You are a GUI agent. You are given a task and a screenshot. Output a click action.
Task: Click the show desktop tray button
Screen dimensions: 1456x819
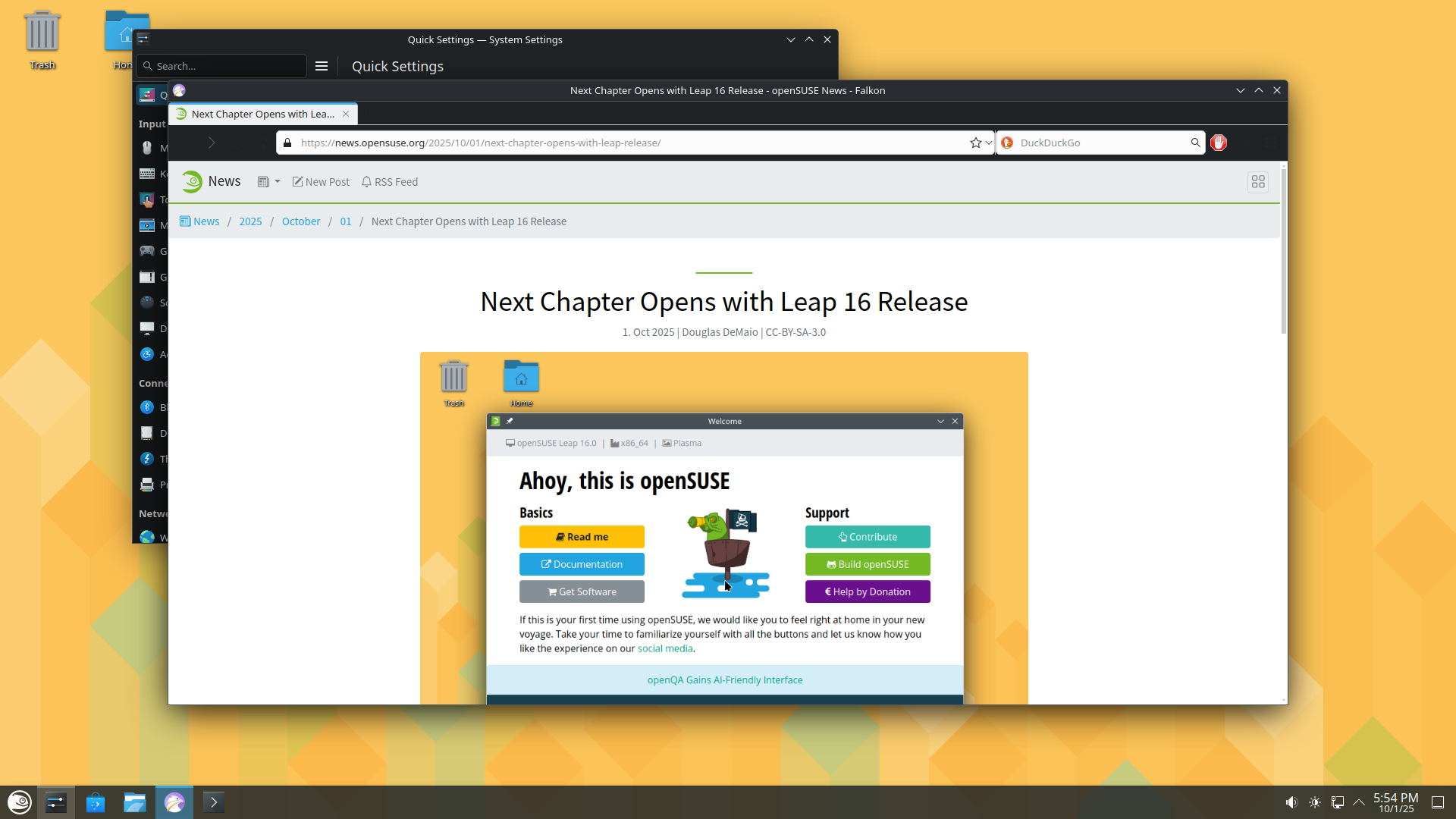pos(1437,802)
